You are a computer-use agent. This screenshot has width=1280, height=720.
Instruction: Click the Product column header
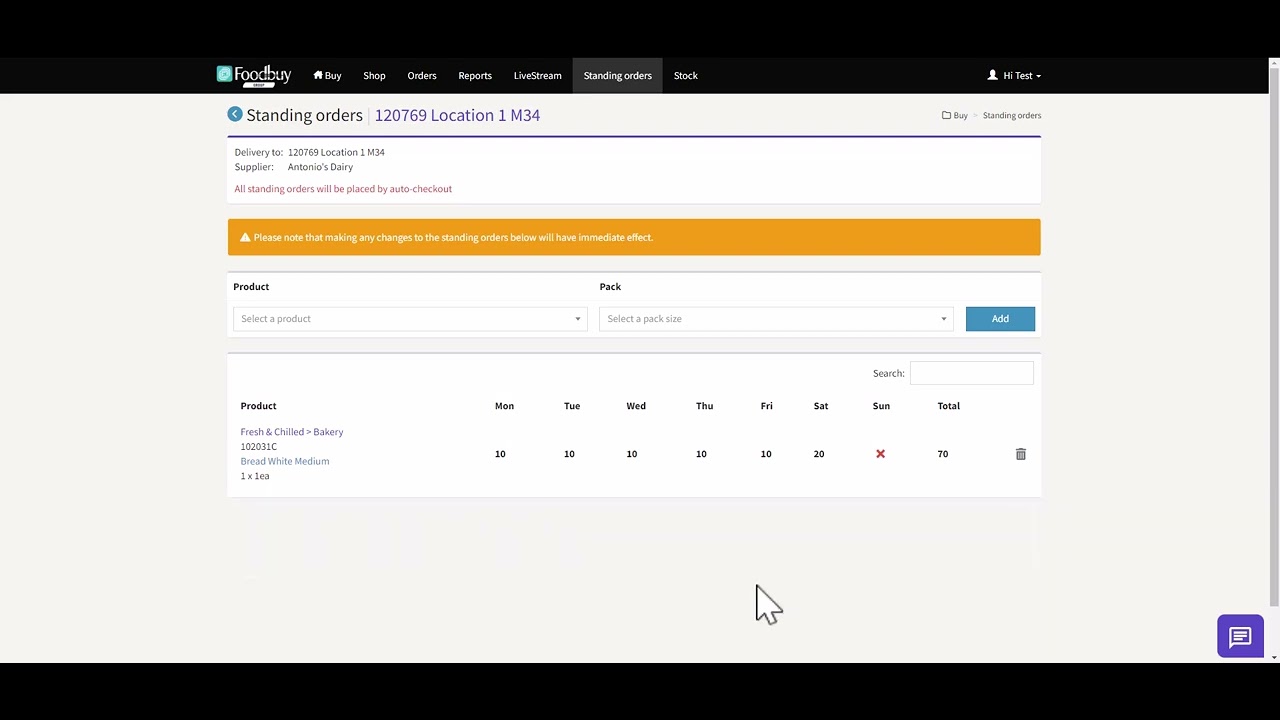(259, 406)
